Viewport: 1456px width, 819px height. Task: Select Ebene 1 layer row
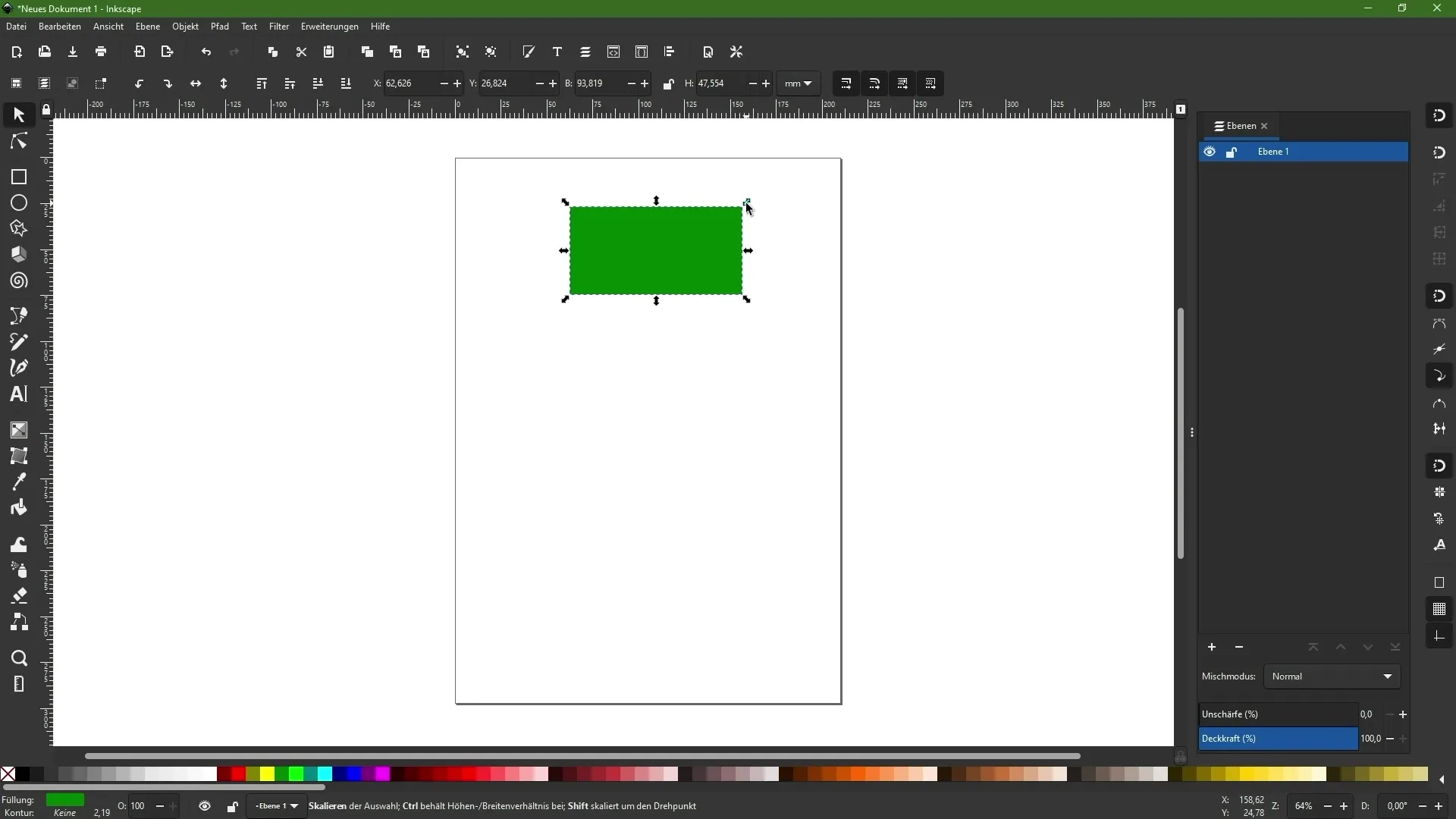1304,152
